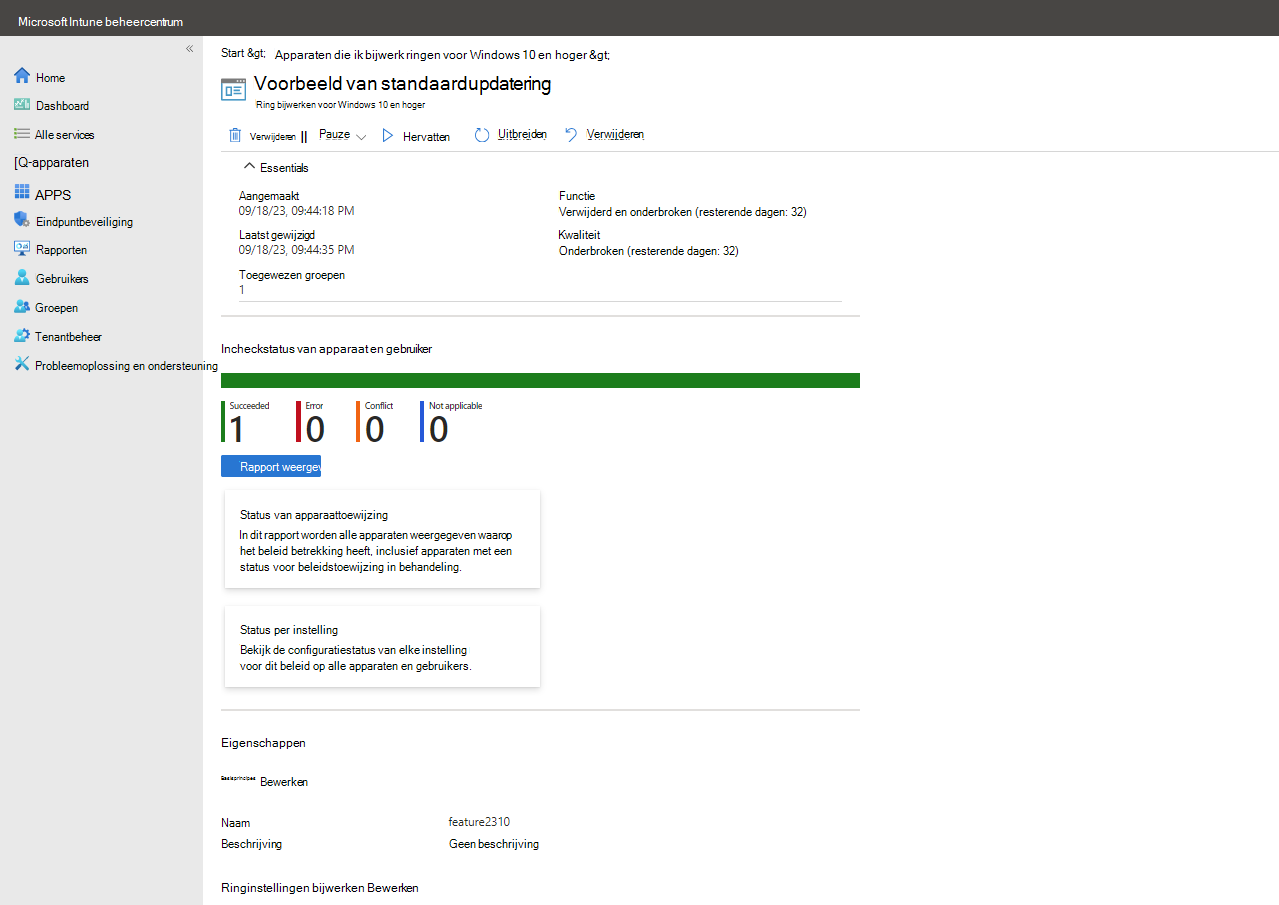
Task: Select the Error count of 0
Action: tap(315, 429)
